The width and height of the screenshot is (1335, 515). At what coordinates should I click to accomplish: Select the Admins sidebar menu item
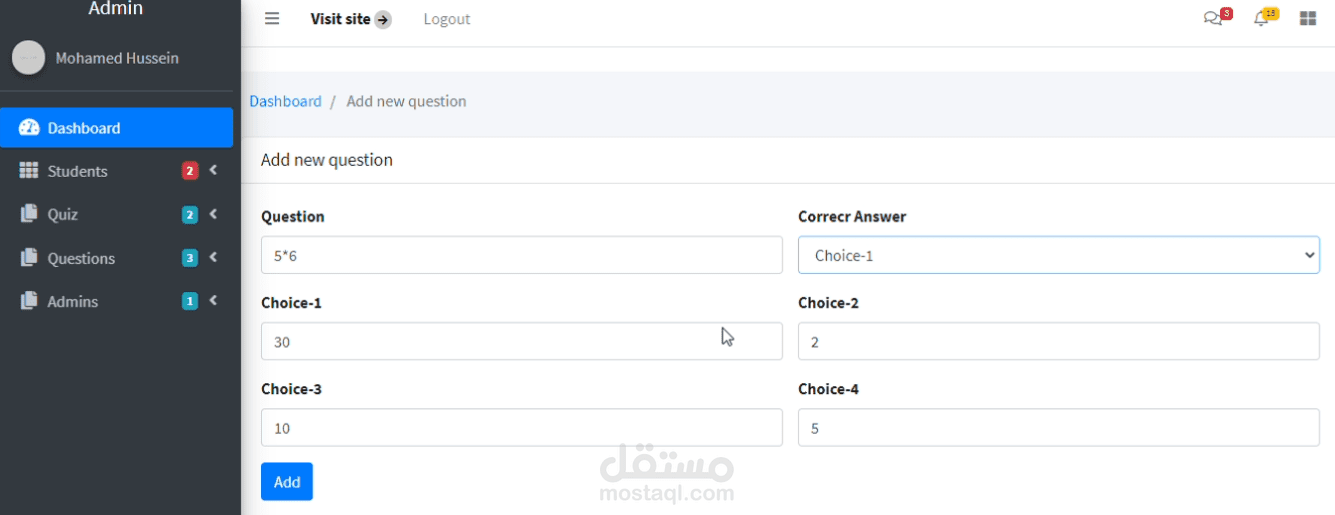73,301
